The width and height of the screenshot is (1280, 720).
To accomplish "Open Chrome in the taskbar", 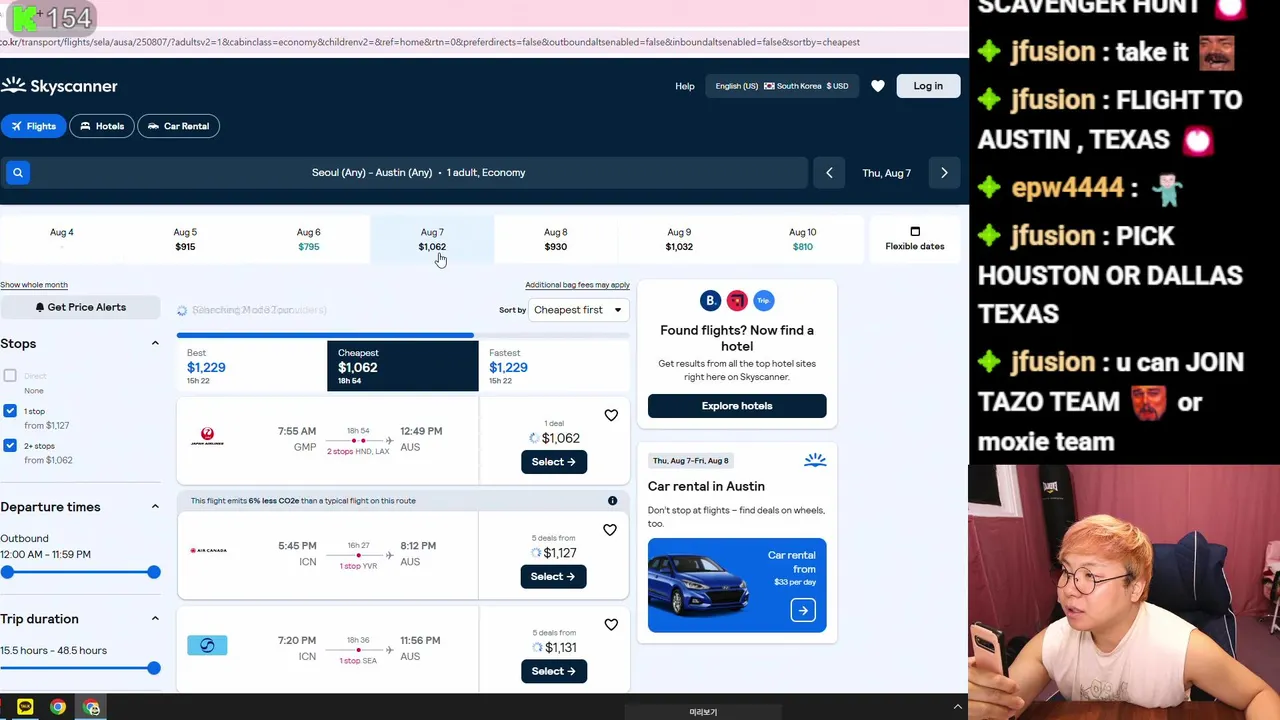I will tap(58, 707).
